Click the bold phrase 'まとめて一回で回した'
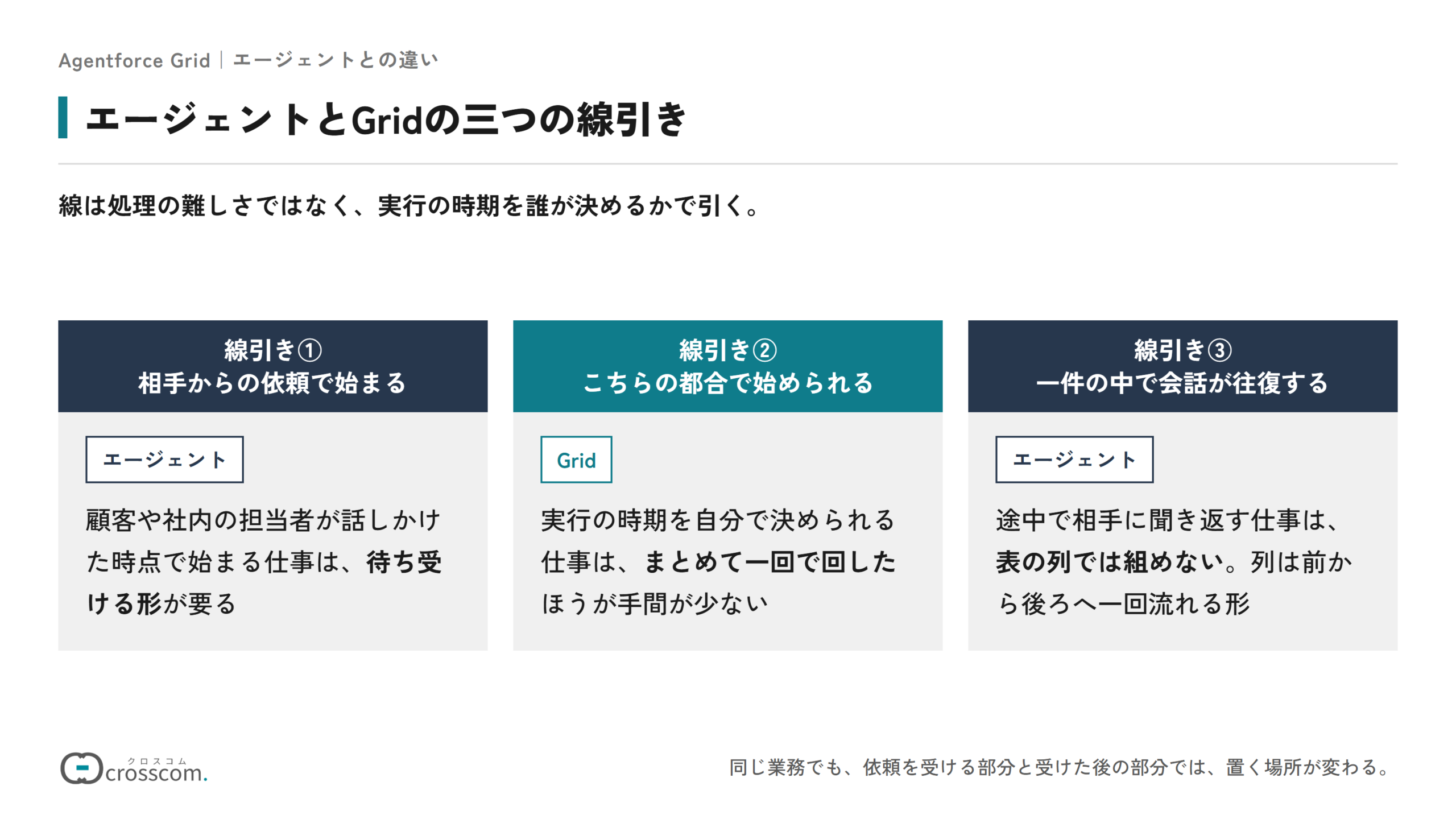The height and width of the screenshot is (819, 1456). point(771,562)
